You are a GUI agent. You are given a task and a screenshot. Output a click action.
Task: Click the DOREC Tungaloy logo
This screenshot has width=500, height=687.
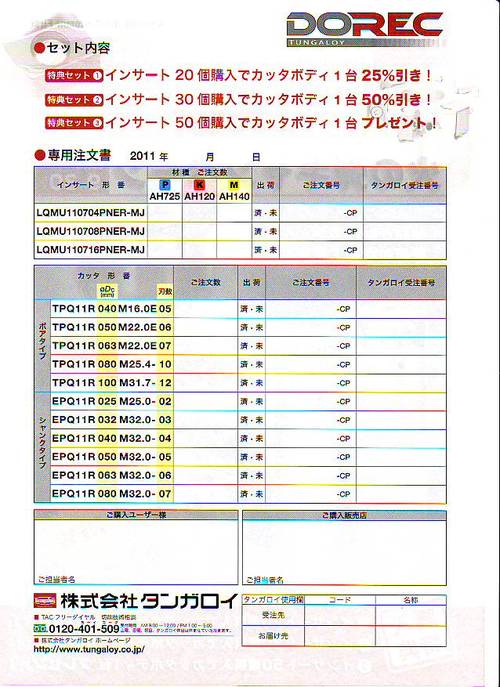(x=365, y=28)
